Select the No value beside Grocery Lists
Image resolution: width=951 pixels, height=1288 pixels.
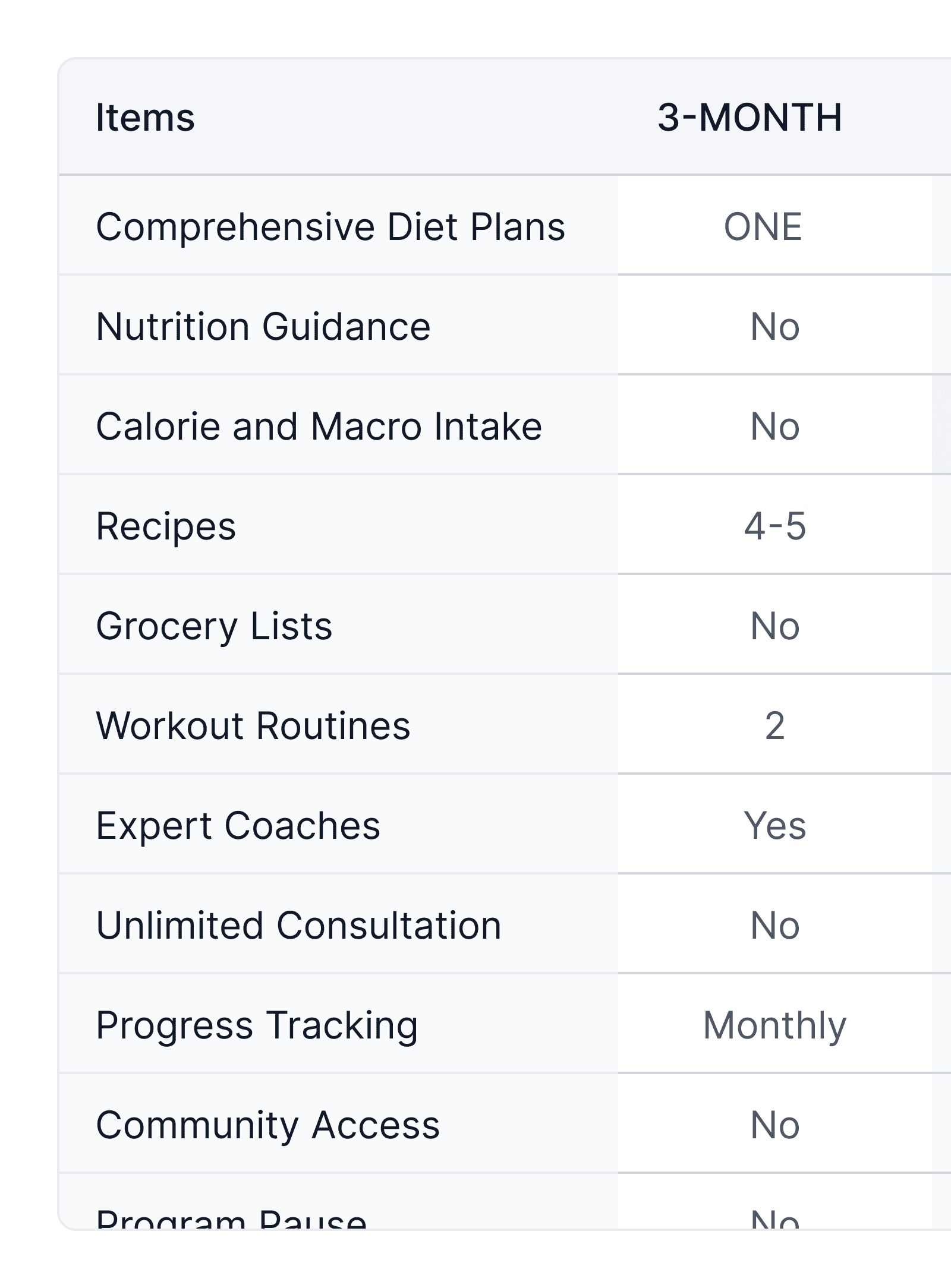774,626
